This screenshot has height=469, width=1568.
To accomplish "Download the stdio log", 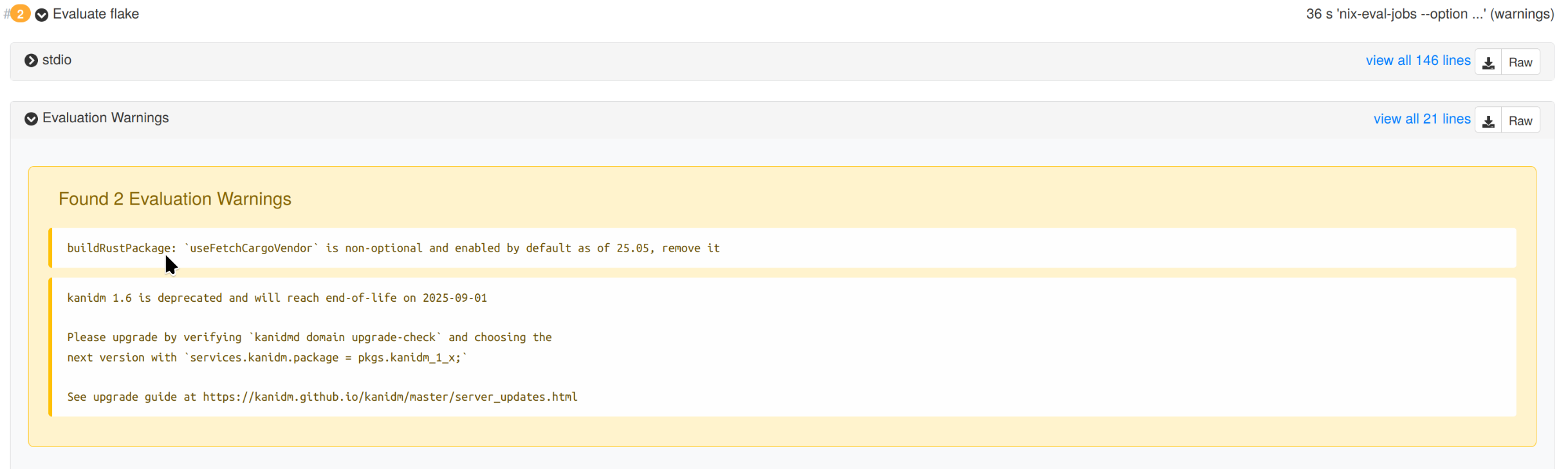I will pyautogui.click(x=1488, y=62).
